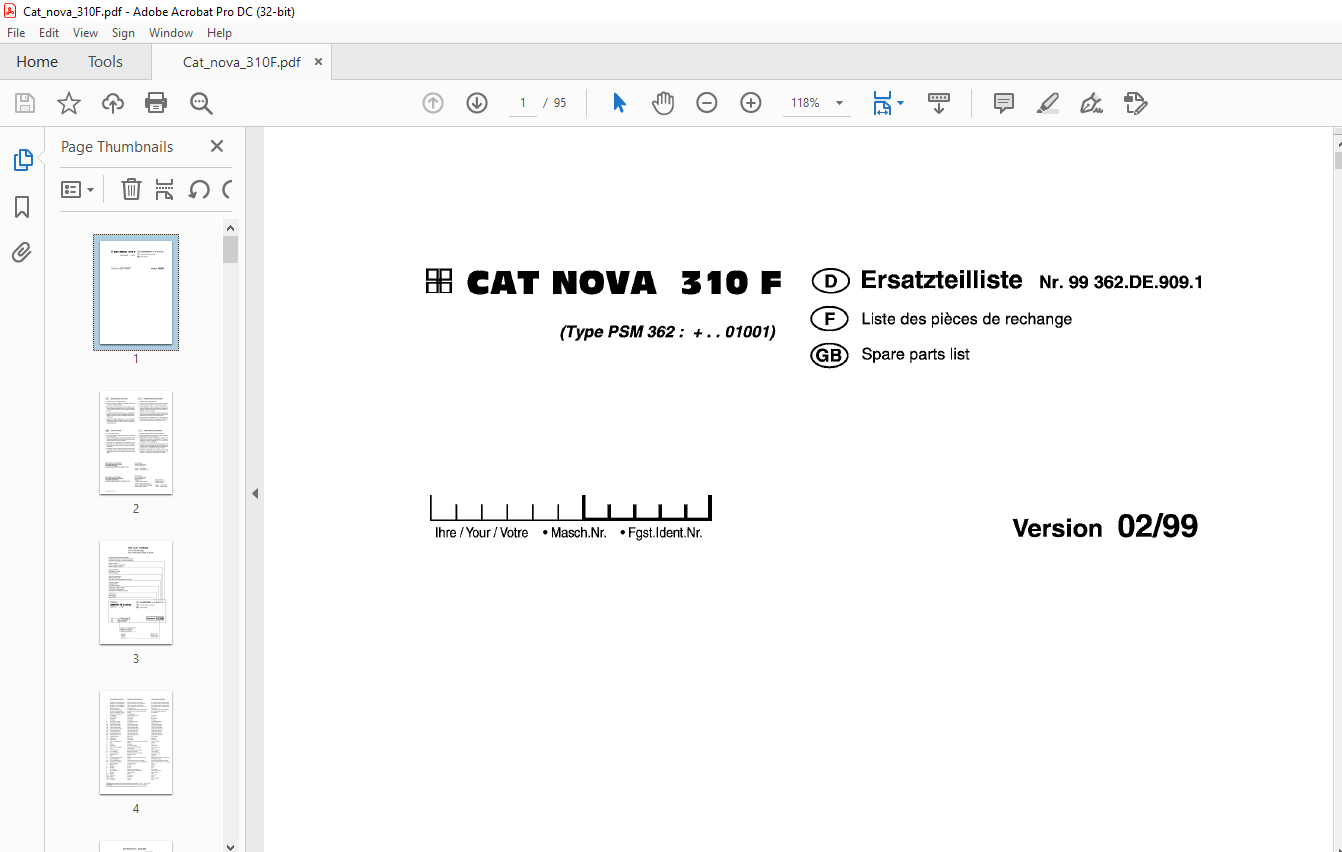
Task: Select the Cat_nova_310F.pdf document tab
Action: [241, 62]
